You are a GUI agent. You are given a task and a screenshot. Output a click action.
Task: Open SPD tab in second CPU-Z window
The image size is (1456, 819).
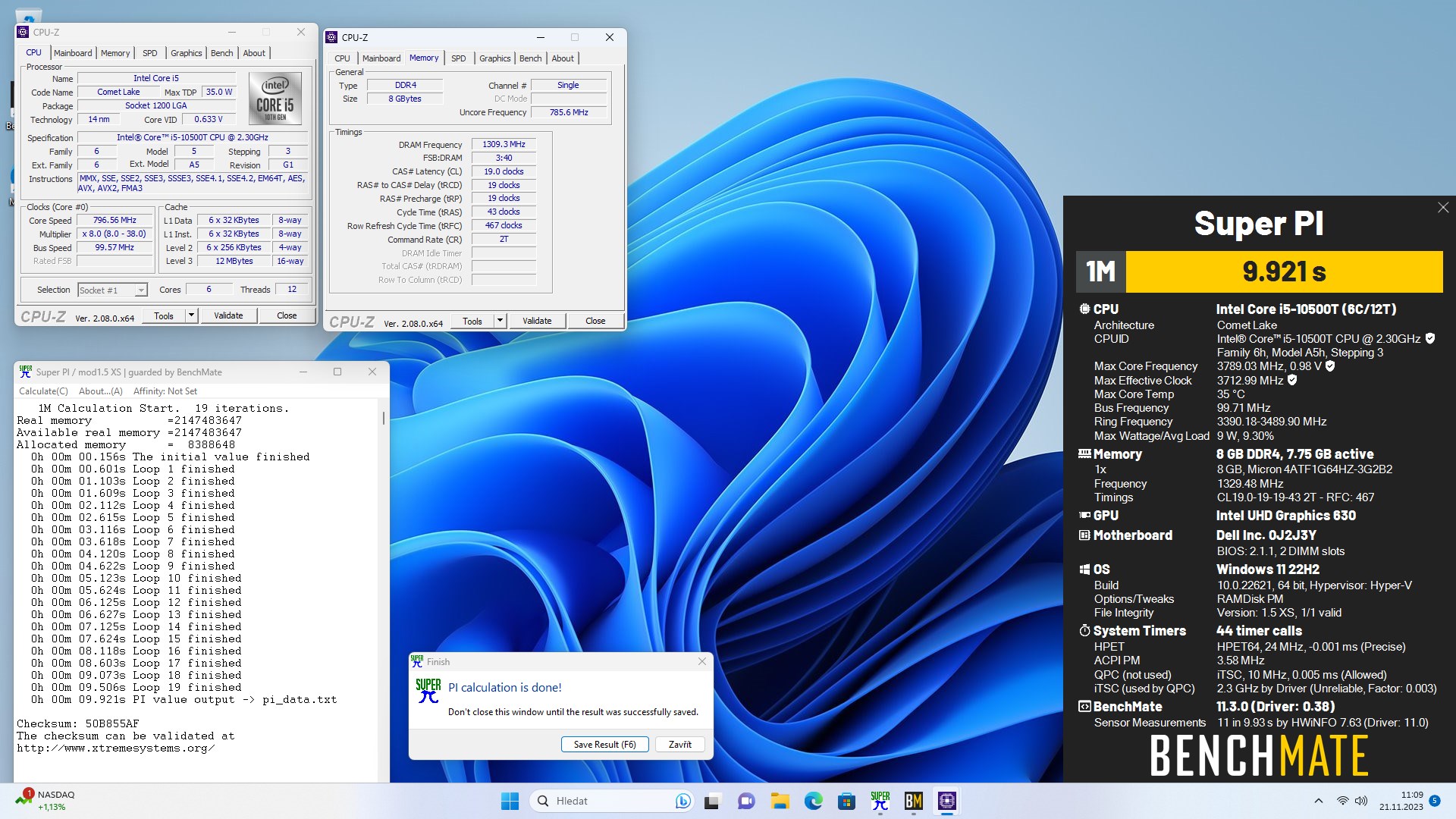459,58
